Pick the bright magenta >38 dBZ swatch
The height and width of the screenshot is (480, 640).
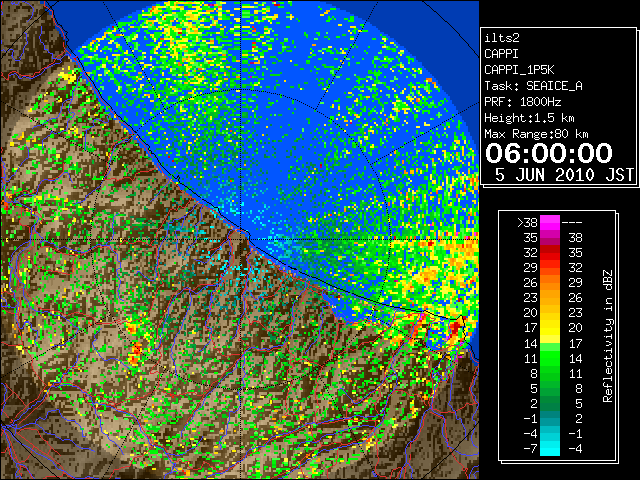[x=550, y=223]
